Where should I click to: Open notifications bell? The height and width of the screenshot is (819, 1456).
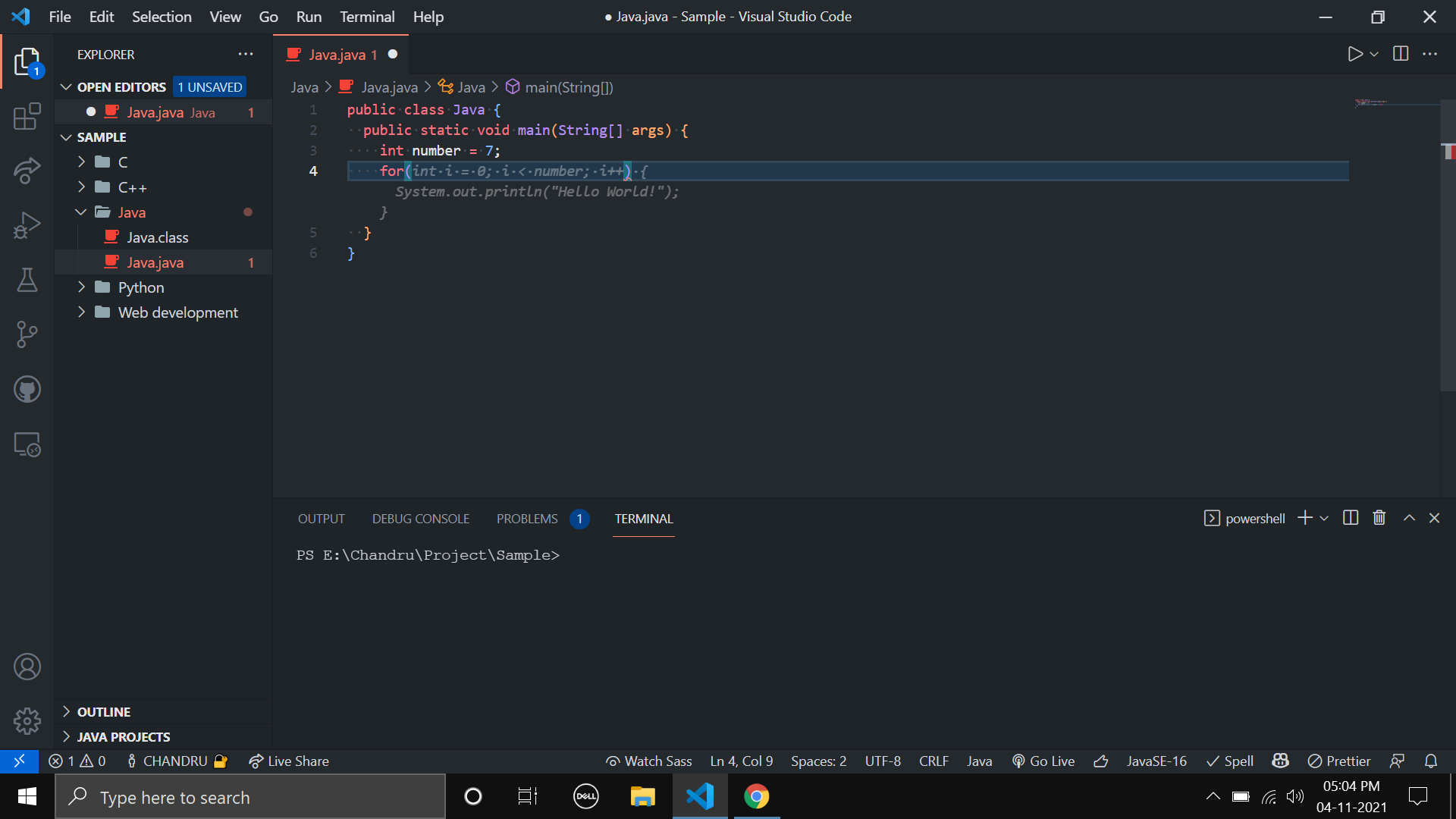1431,761
